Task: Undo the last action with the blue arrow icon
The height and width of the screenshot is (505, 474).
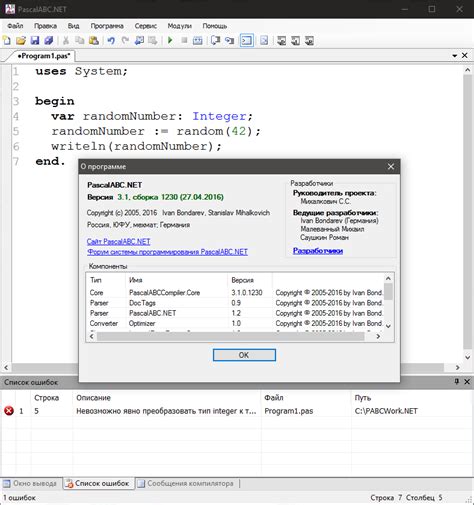Action: tap(111, 41)
